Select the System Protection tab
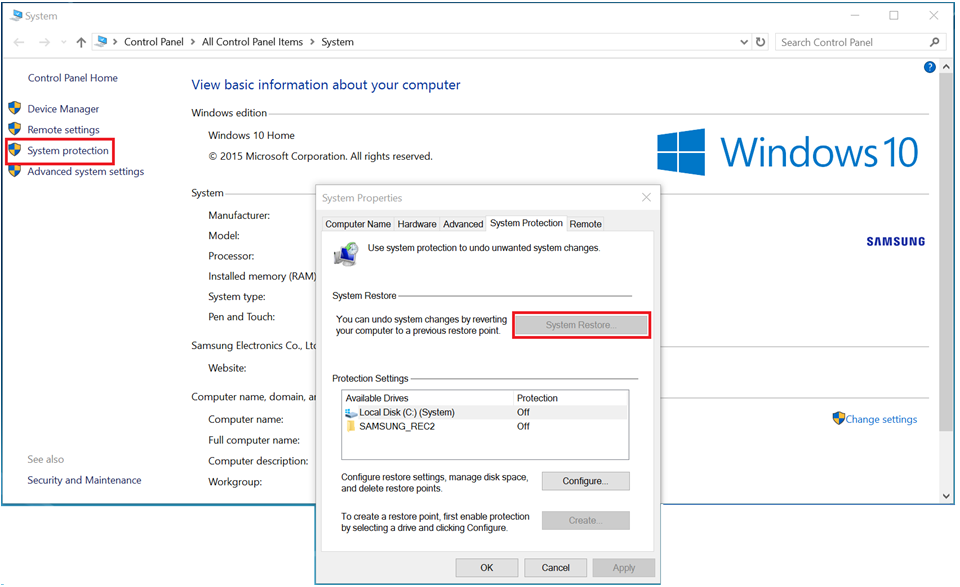The image size is (960, 587). [527, 223]
